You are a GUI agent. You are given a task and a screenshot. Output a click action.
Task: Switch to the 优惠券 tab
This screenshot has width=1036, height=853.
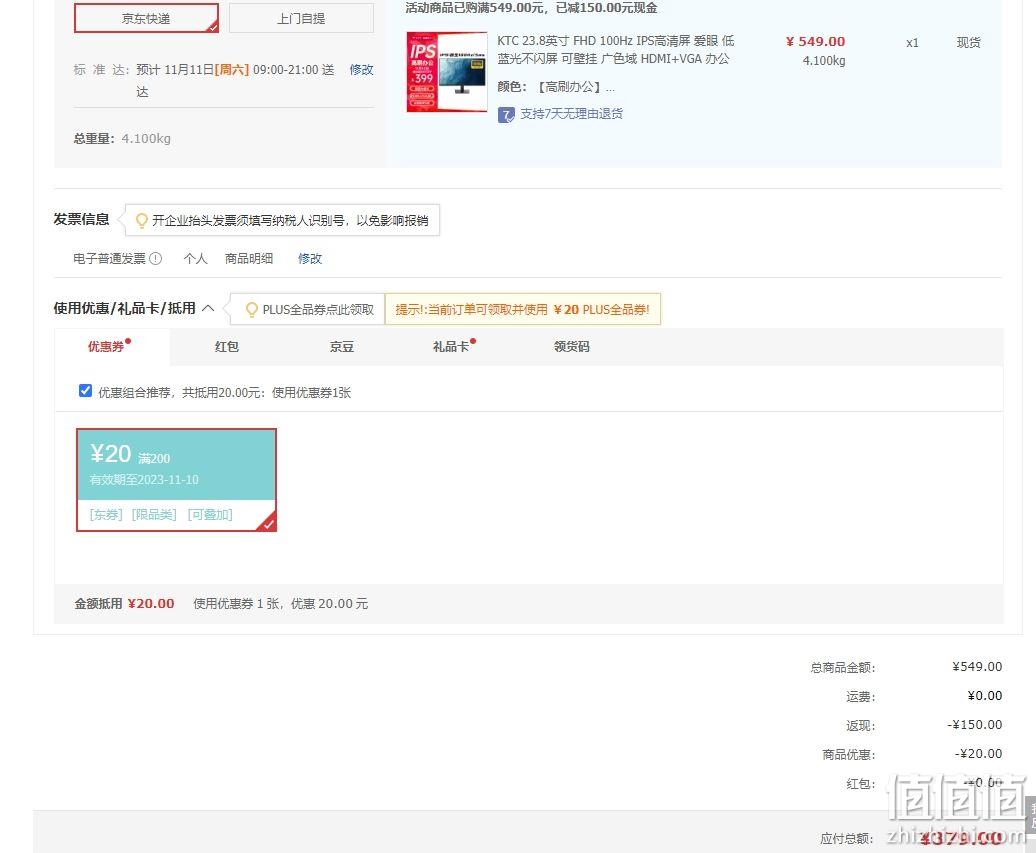(106, 346)
